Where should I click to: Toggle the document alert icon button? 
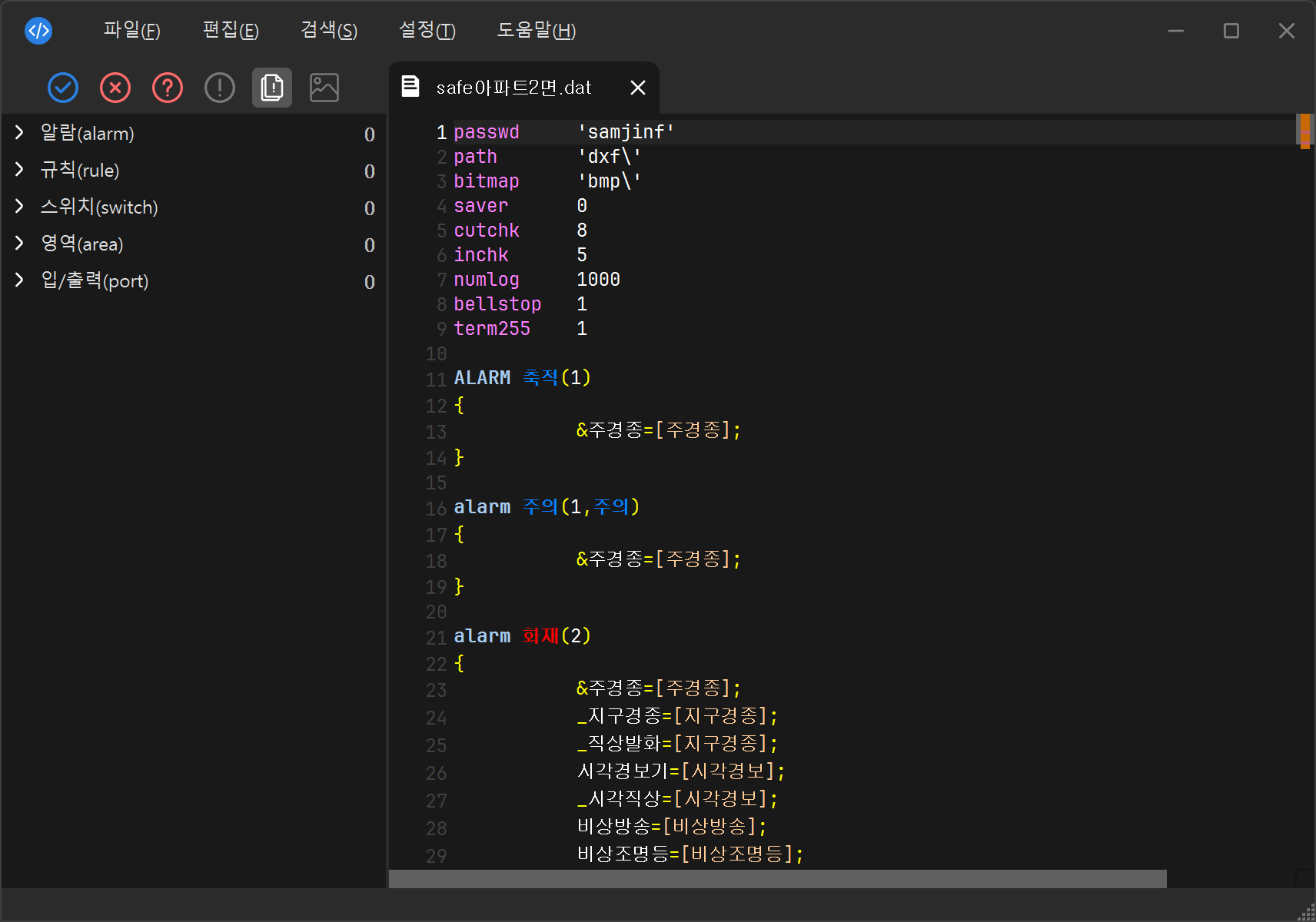272,88
